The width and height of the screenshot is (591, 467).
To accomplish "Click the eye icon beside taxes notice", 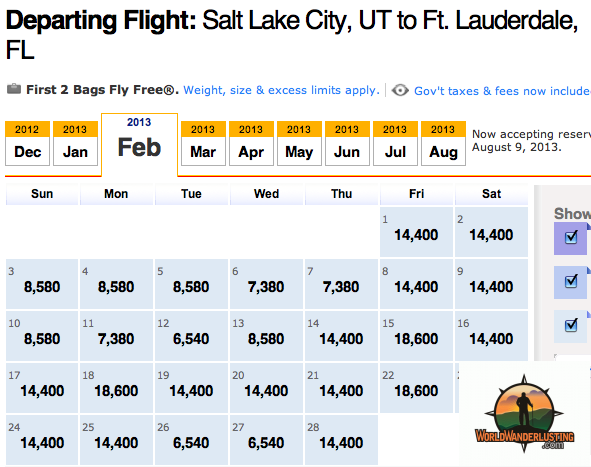I will point(400,90).
